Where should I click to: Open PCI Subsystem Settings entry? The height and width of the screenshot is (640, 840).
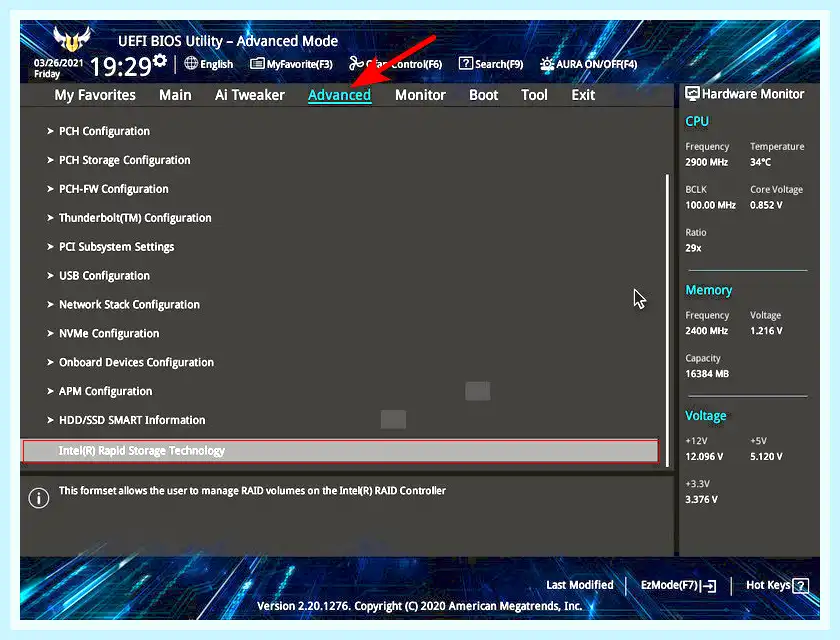[x=117, y=247]
